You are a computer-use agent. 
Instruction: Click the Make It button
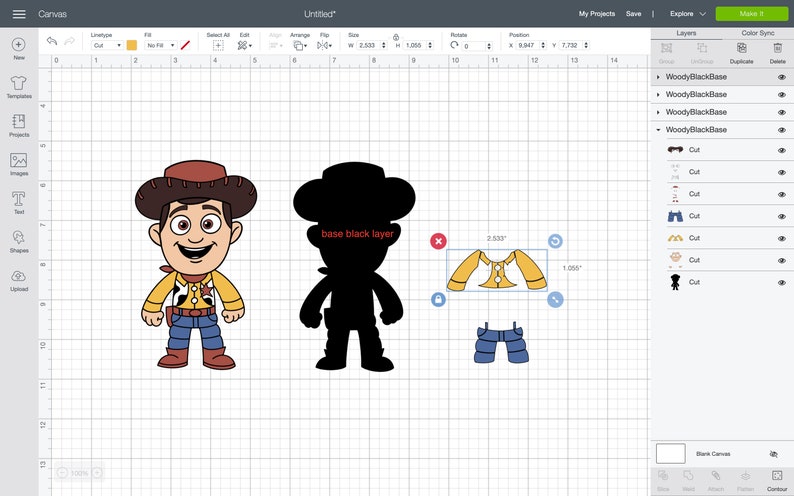coord(751,14)
